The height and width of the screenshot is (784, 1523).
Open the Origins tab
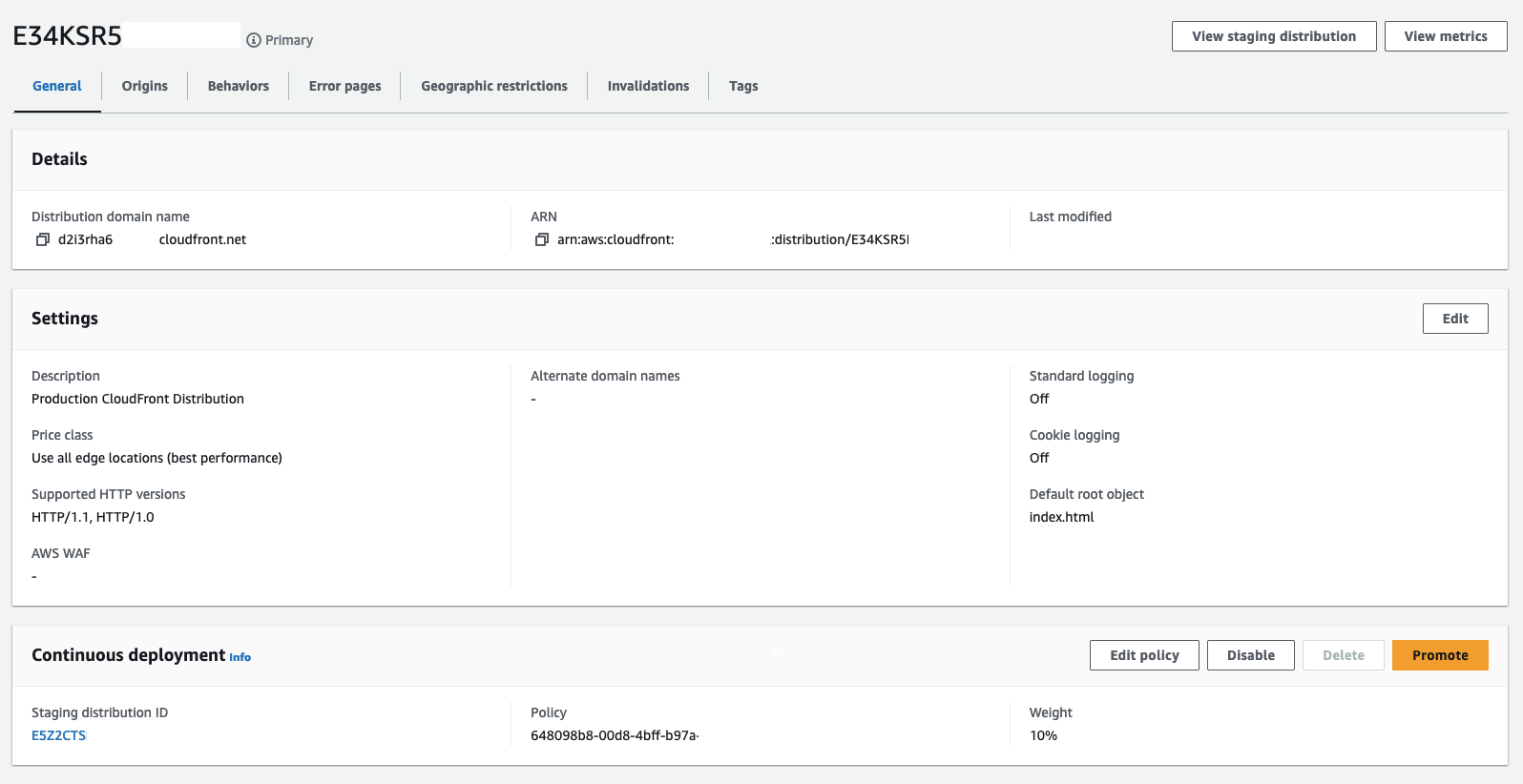point(145,86)
